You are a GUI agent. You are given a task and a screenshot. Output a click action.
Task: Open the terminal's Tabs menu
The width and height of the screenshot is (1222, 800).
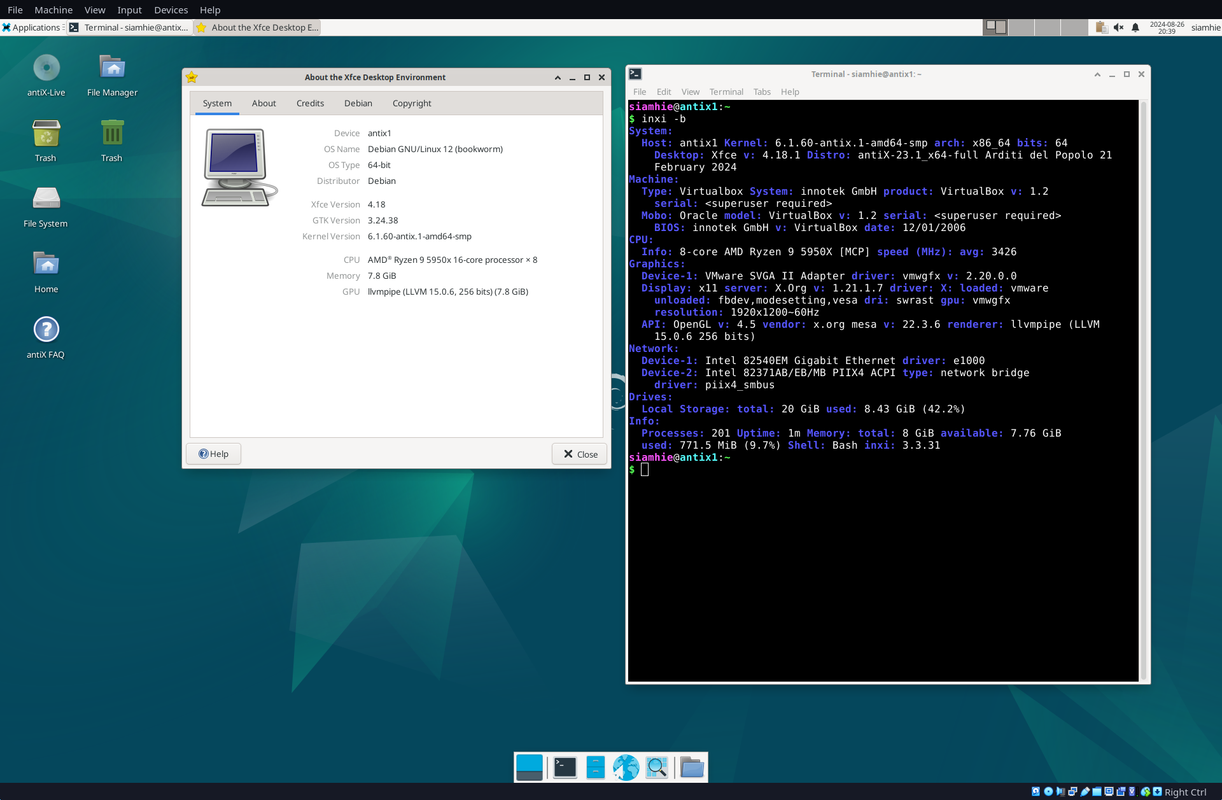(x=762, y=92)
